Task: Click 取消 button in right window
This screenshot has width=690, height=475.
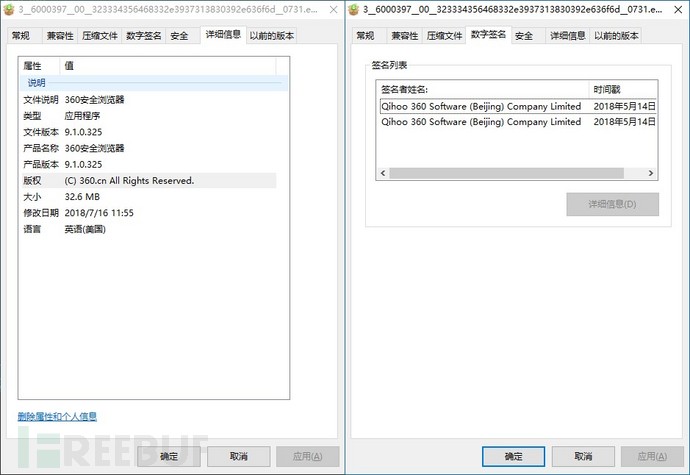Action: 583,457
